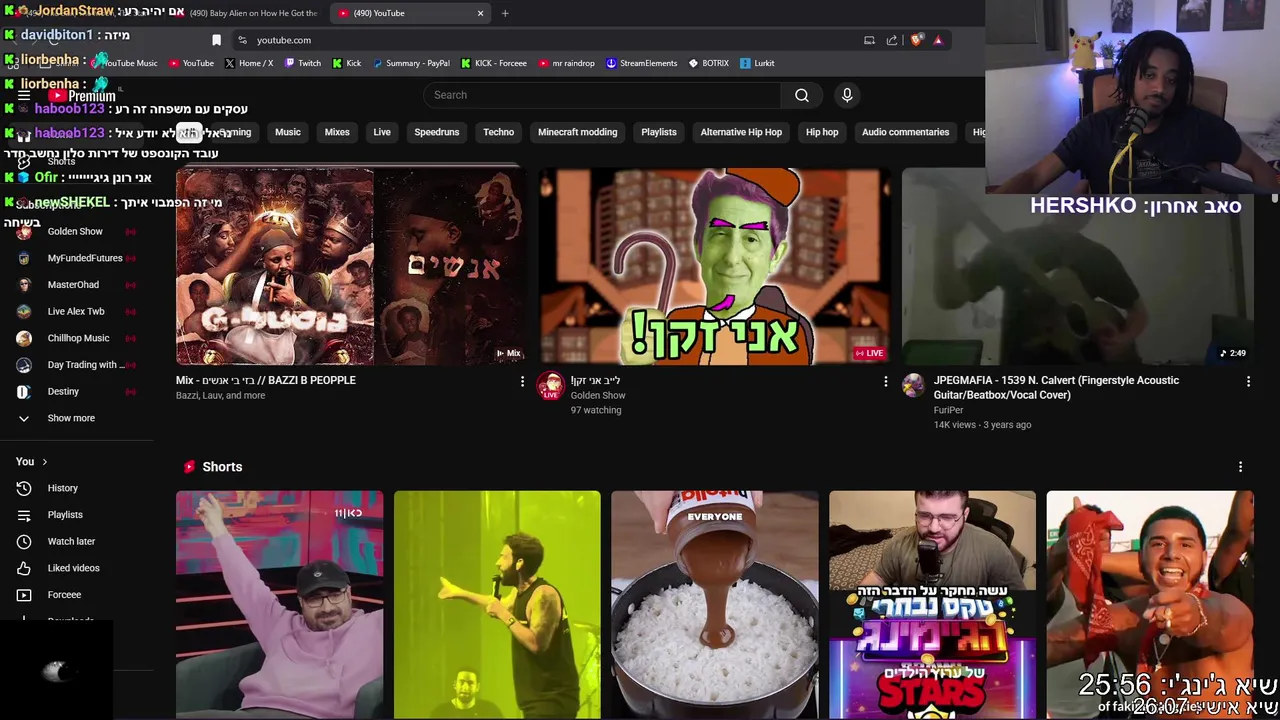Start voice search with microphone icon
1280x720 pixels.
click(x=847, y=95)
